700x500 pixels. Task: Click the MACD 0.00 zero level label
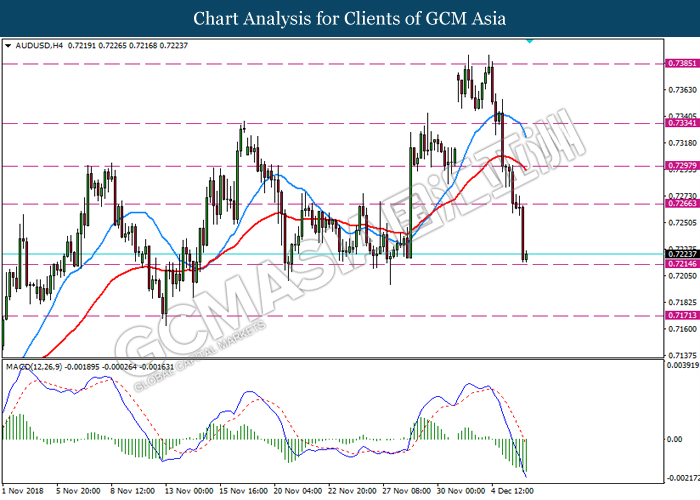pos(674,439)
